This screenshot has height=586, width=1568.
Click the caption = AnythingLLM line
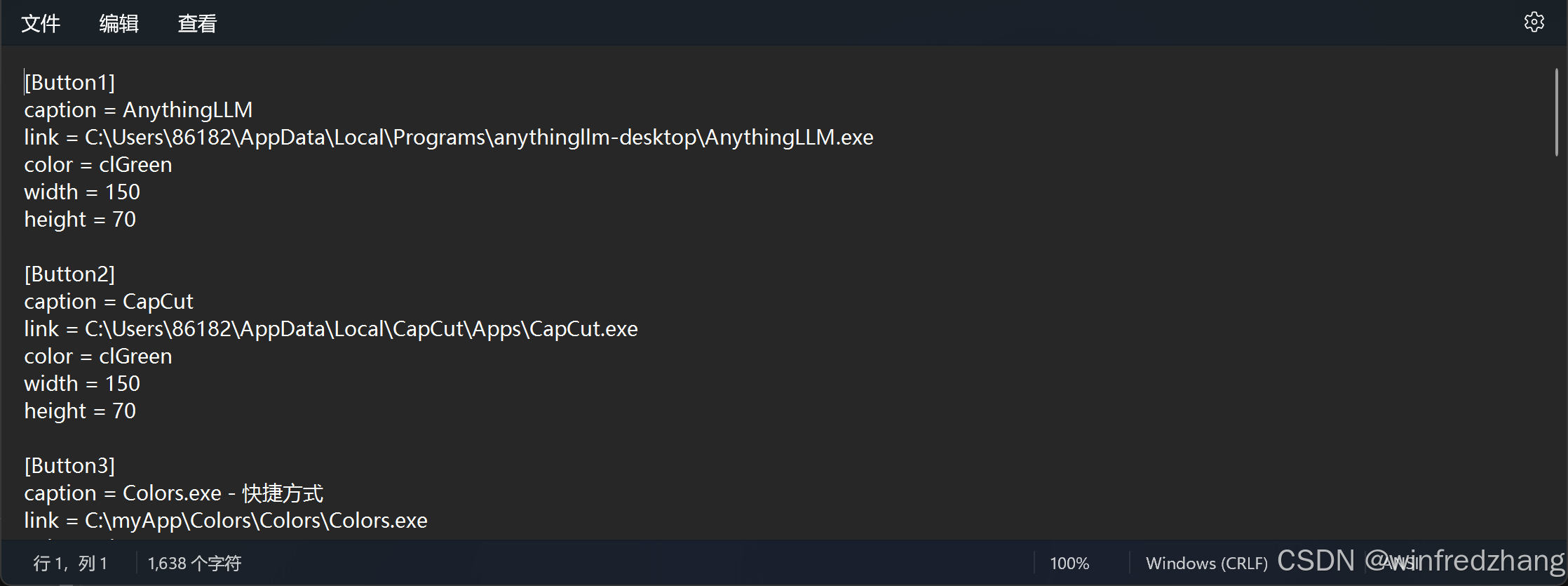(138, 110)
